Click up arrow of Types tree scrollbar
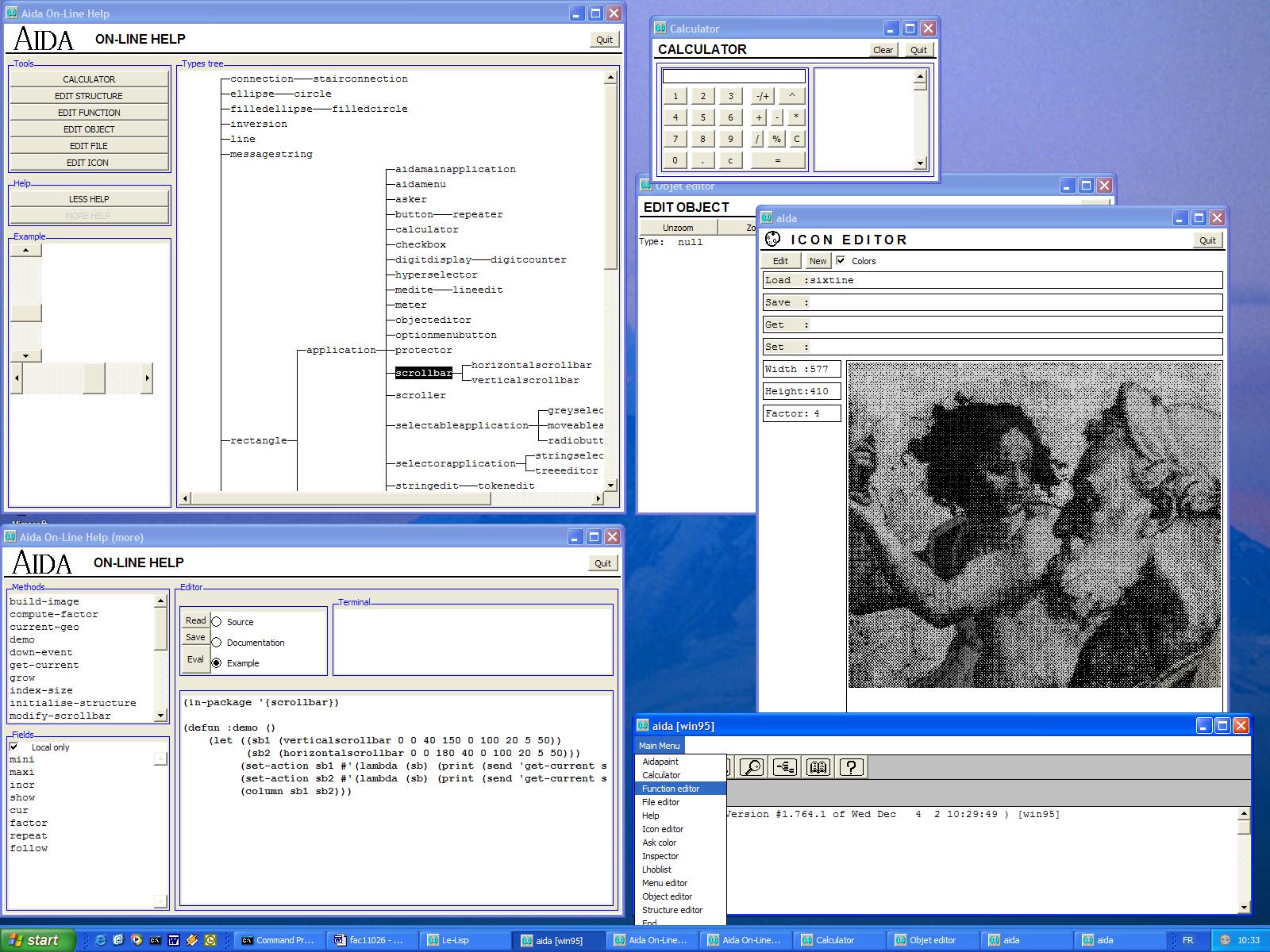Image resolution: width=1270 pixels, height=952 pixels. point(610,78)
